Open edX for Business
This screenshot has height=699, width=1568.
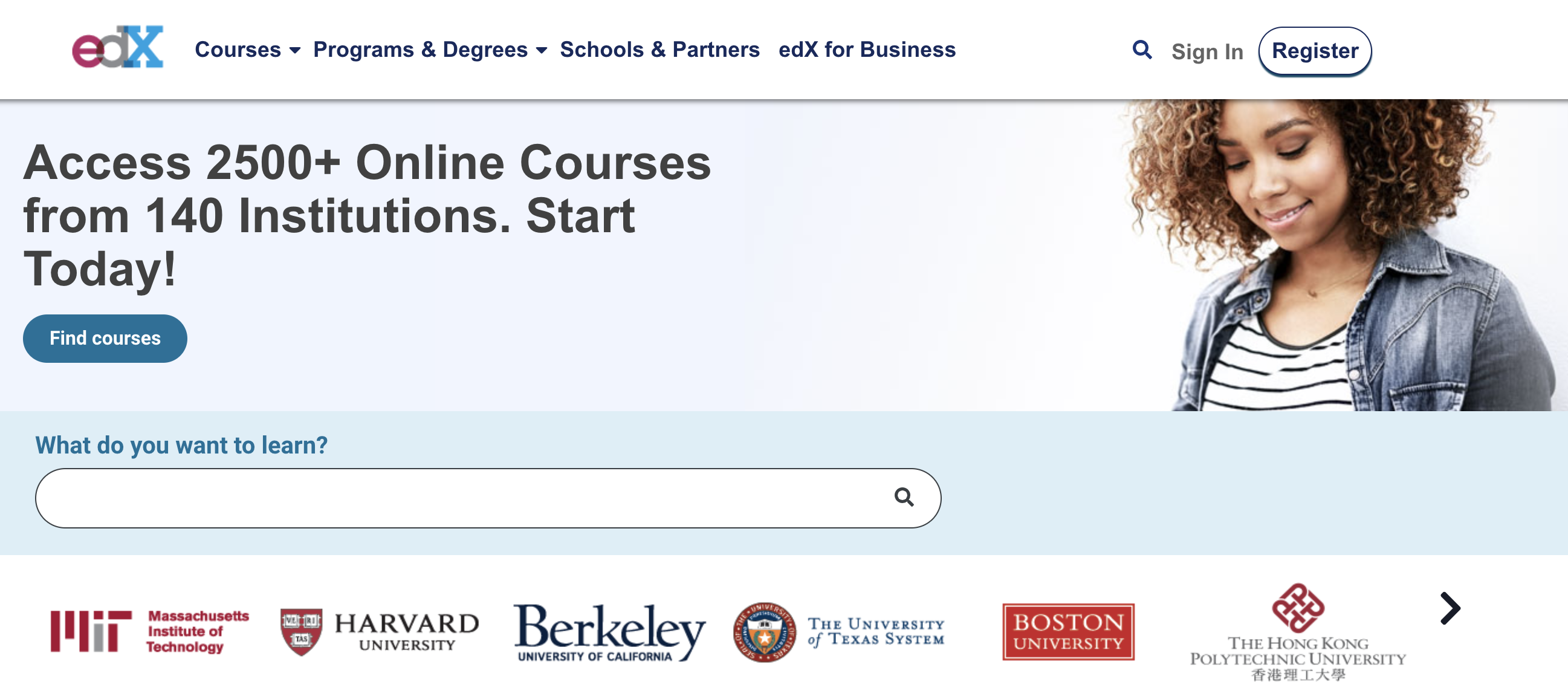(867, 50)
